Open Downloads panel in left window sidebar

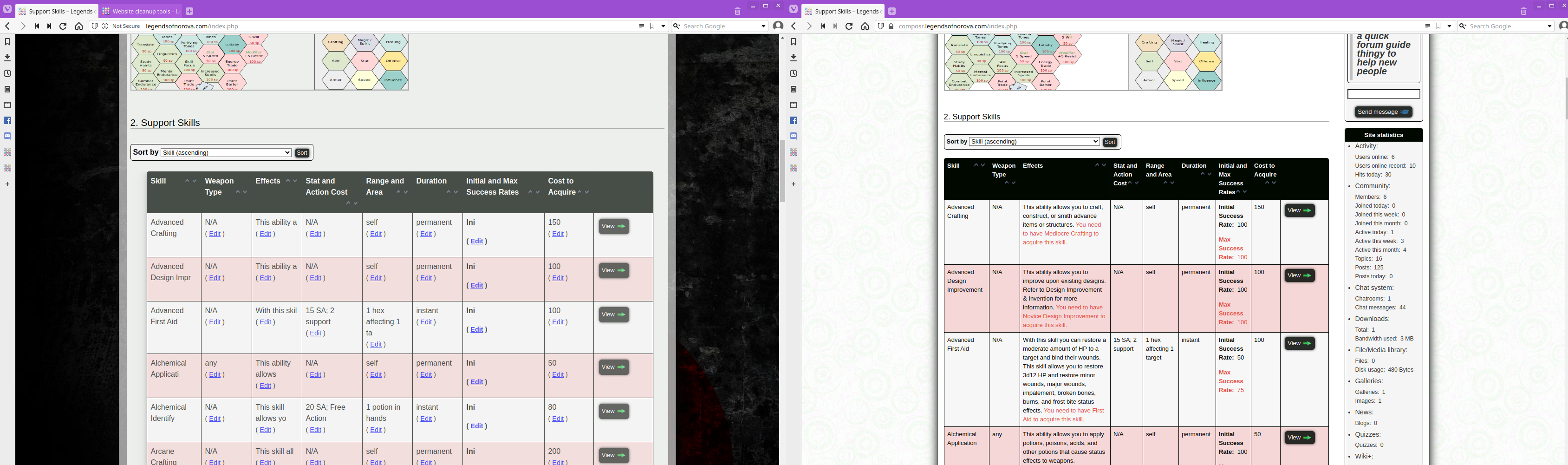point(7,58)
